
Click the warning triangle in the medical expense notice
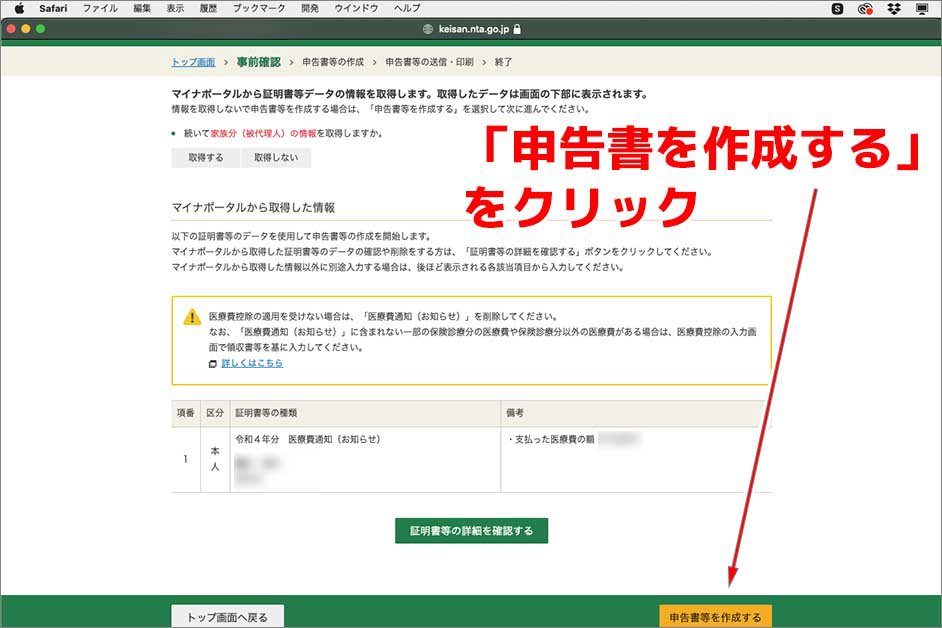point(191,318)
